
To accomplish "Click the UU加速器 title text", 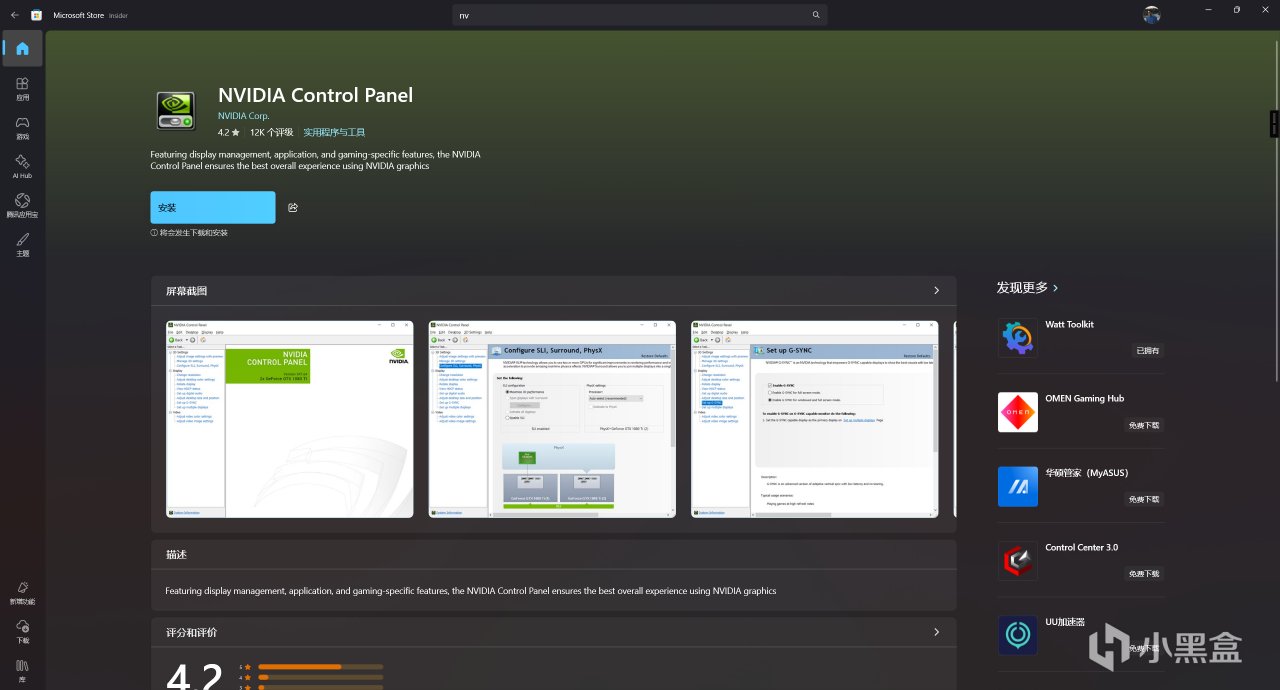I will point(1065,621).
